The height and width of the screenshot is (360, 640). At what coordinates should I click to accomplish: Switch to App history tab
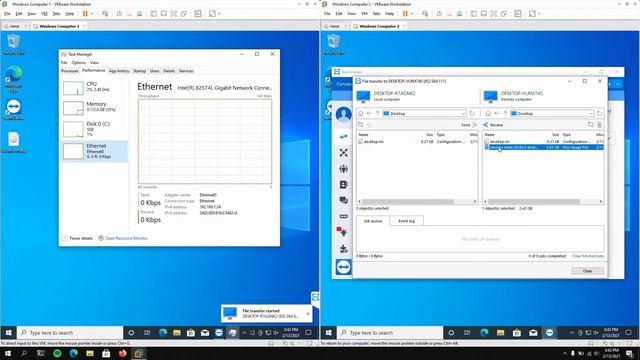[119, 71]
